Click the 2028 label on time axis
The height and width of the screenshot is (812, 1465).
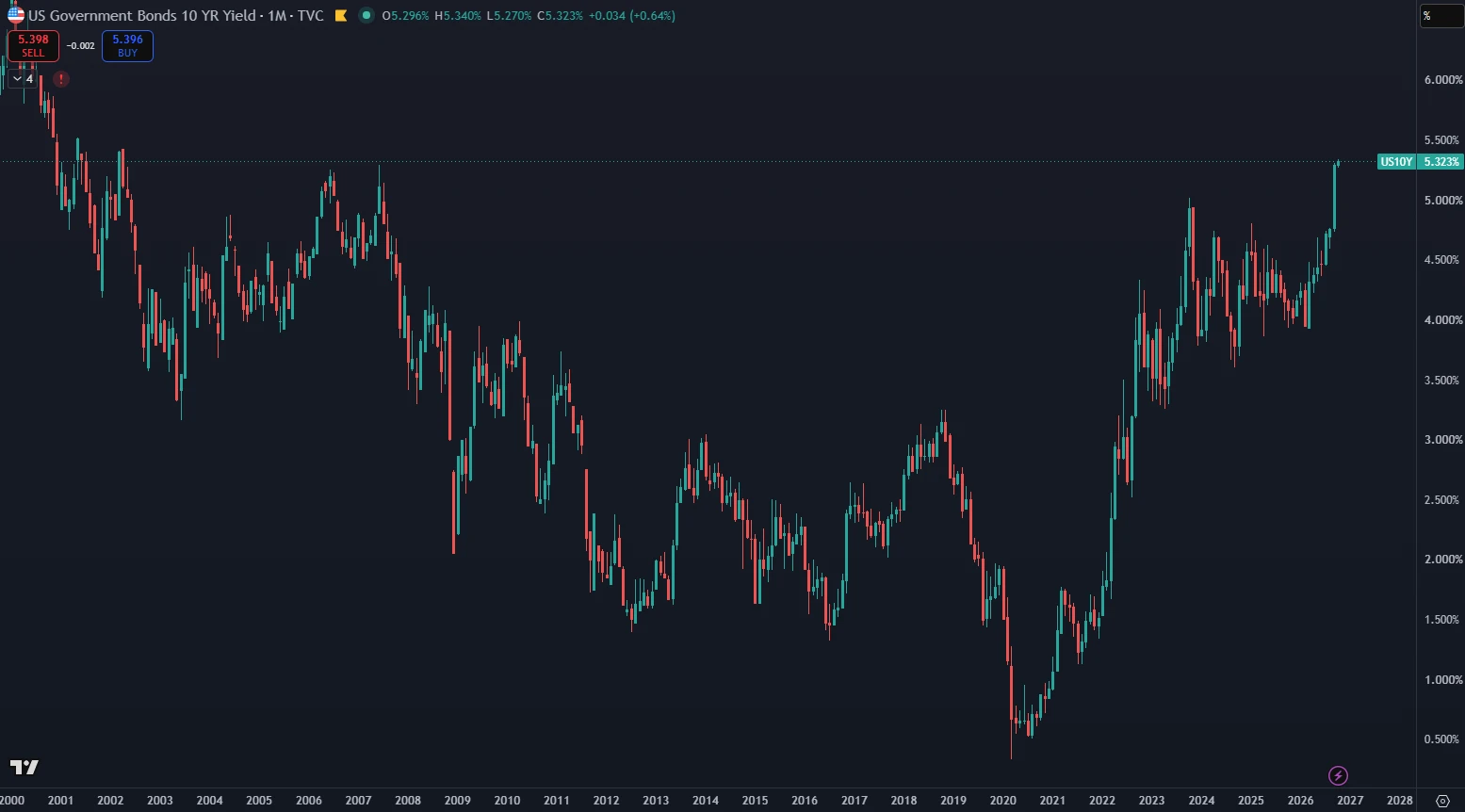[x=1400, y=801]
